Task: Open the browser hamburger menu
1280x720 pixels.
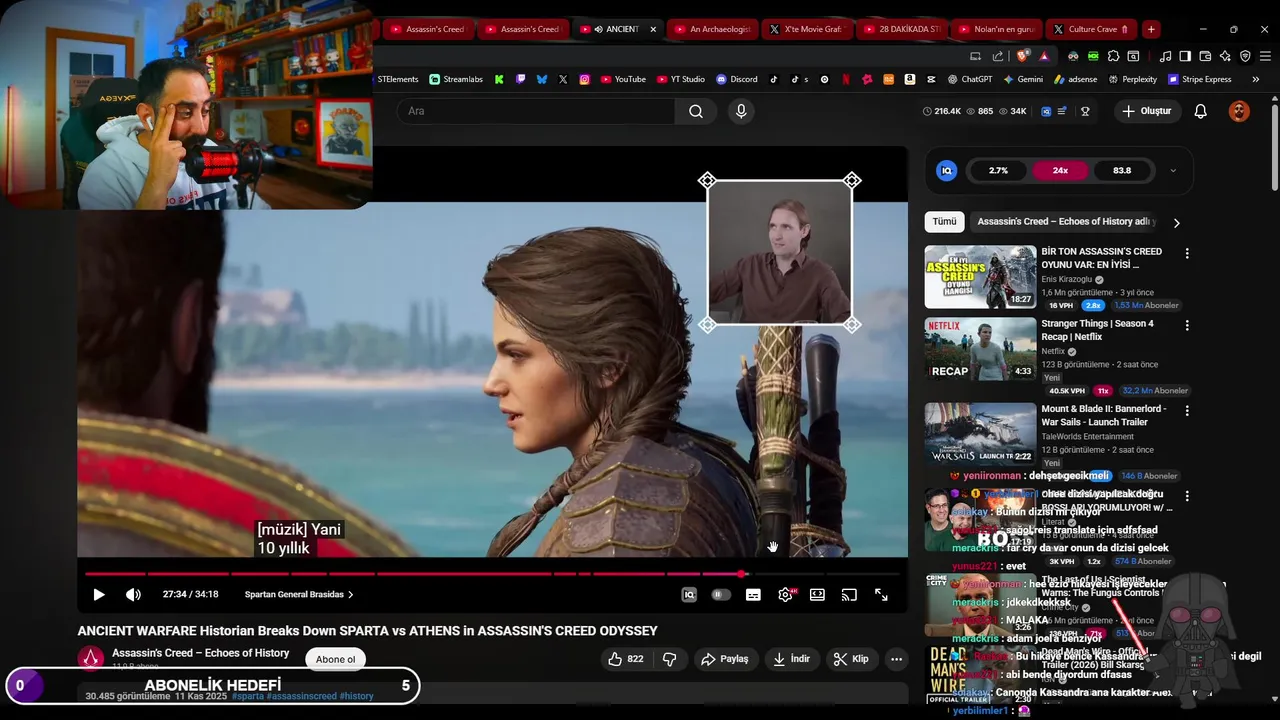Action: tap(1264, 56)
